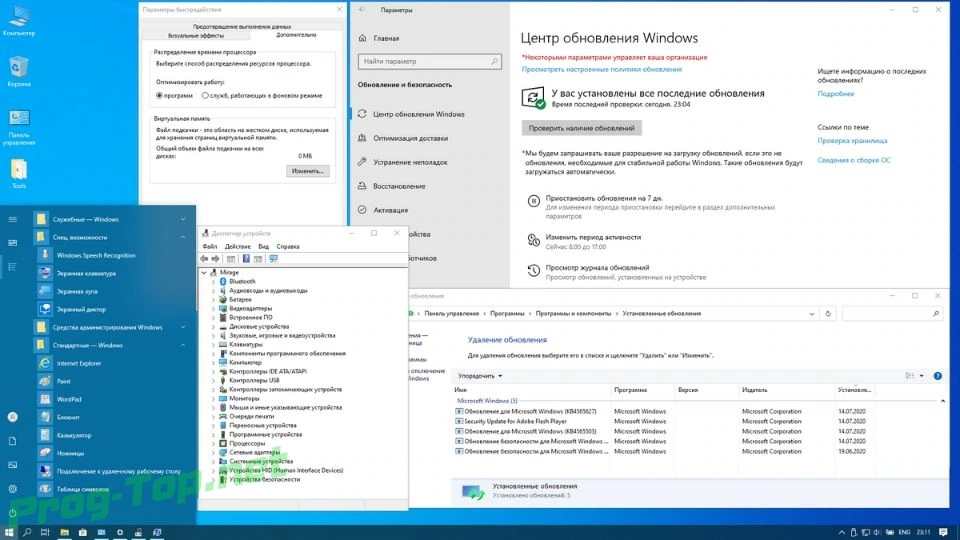Open Действие menu in Device Manager
Image resolution: width=960 pixels, height=540 pixels.
click(238, 246)
